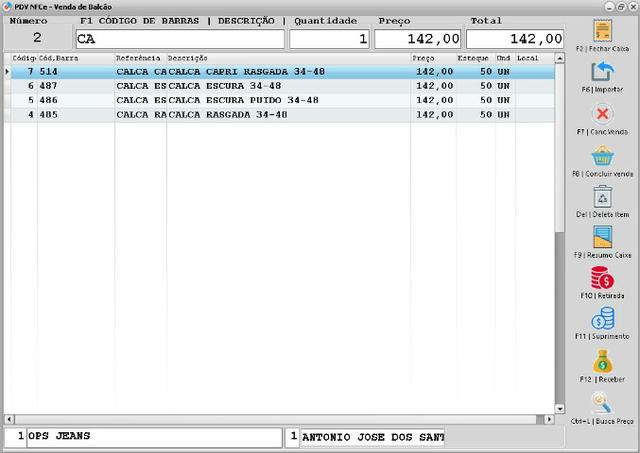The height and width of the screenshot is (453, 640).
Task: Cancel the sale with F7 Canc.Venda
Action: (602, 113)
